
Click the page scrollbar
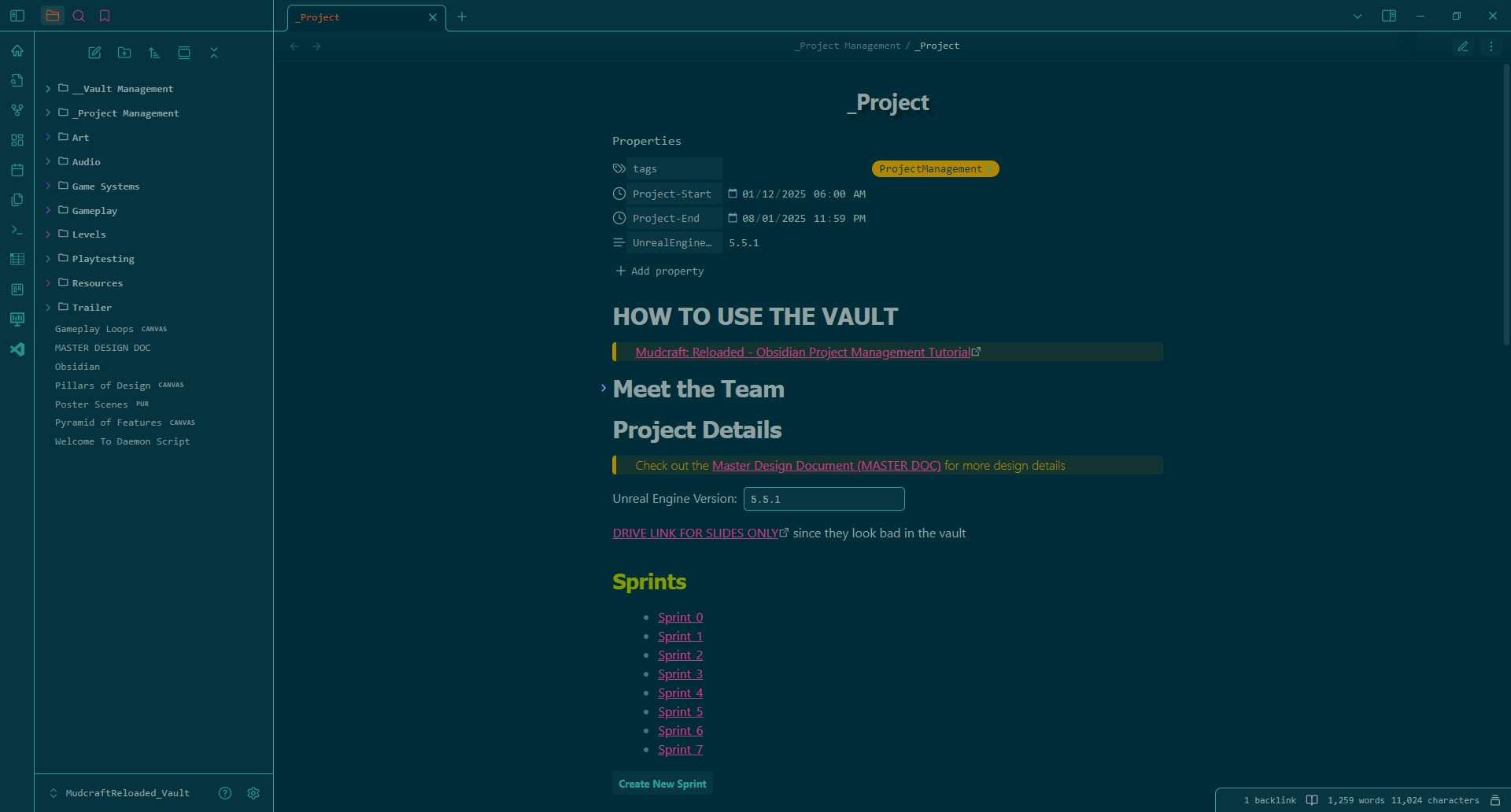coord(1506,205)
